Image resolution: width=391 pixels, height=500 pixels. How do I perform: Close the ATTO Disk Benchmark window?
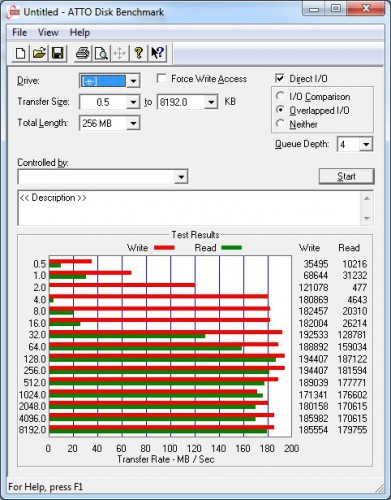click(366, 9)
